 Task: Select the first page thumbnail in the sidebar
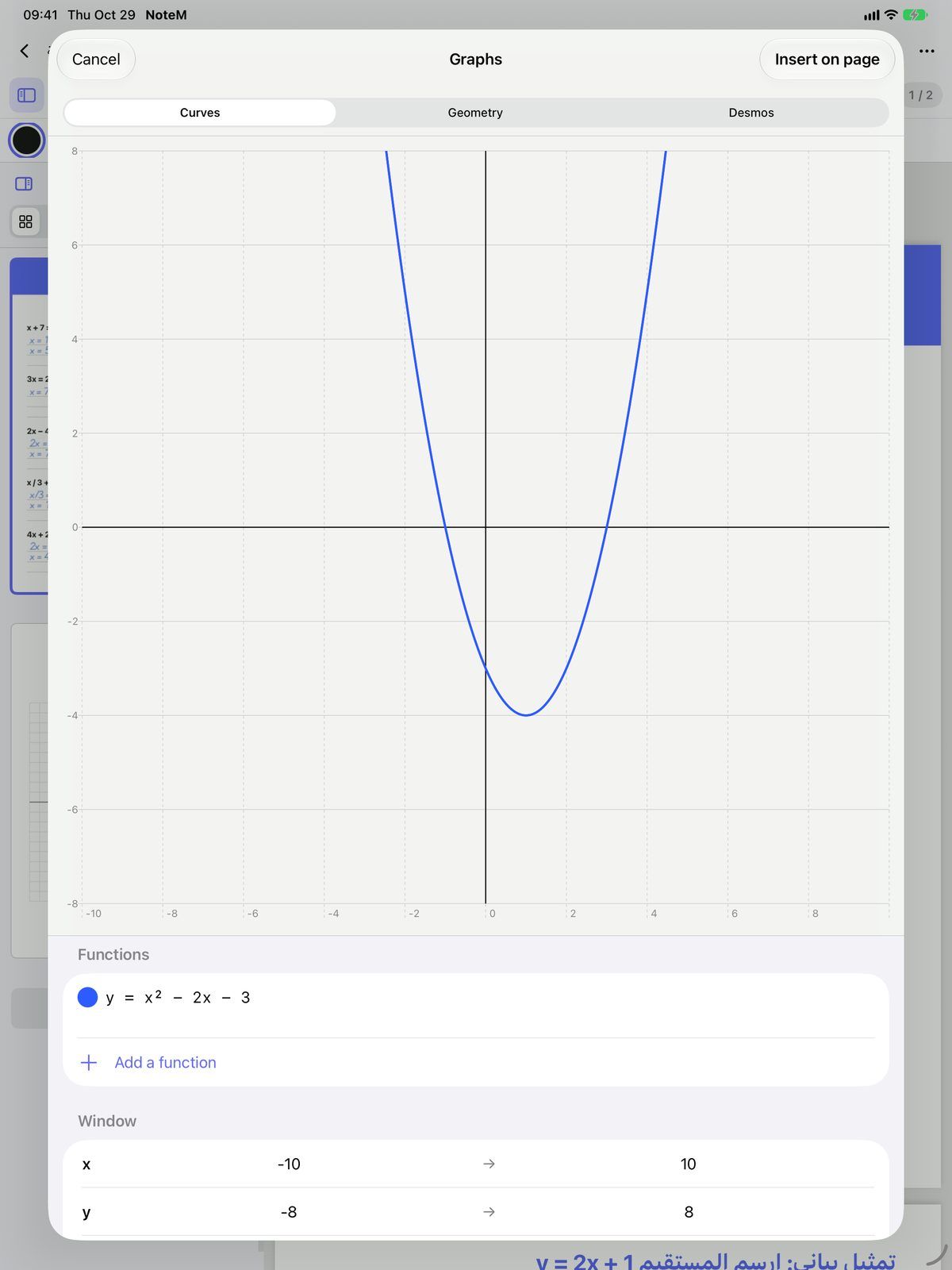[29, 425]
